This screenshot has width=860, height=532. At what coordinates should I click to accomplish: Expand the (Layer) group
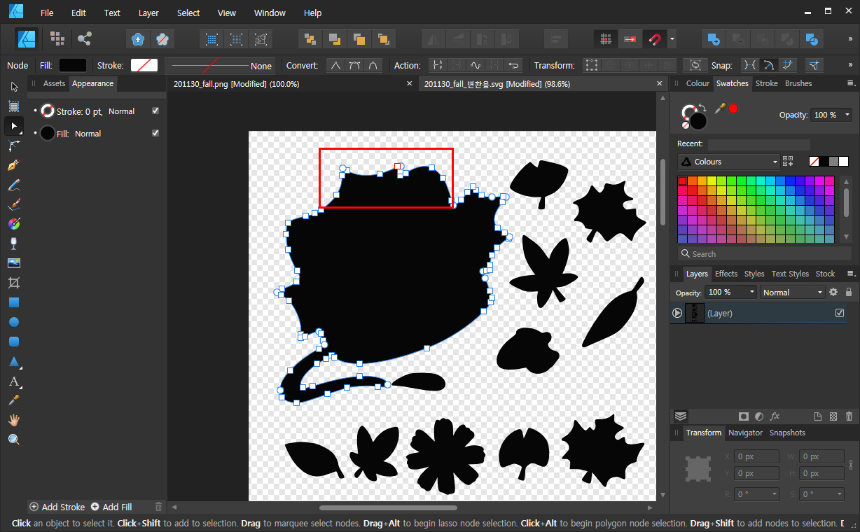pos(677,313)
